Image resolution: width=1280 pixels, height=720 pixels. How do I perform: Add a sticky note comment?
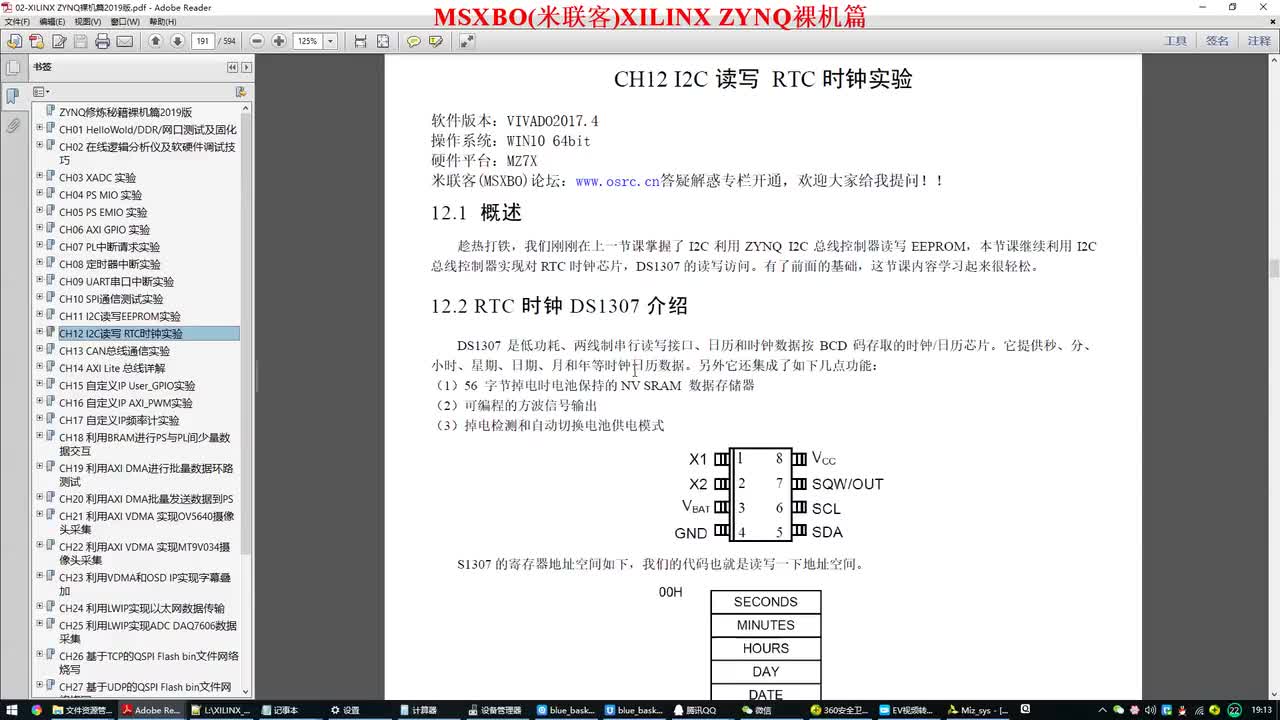click(x=413, y=41)
